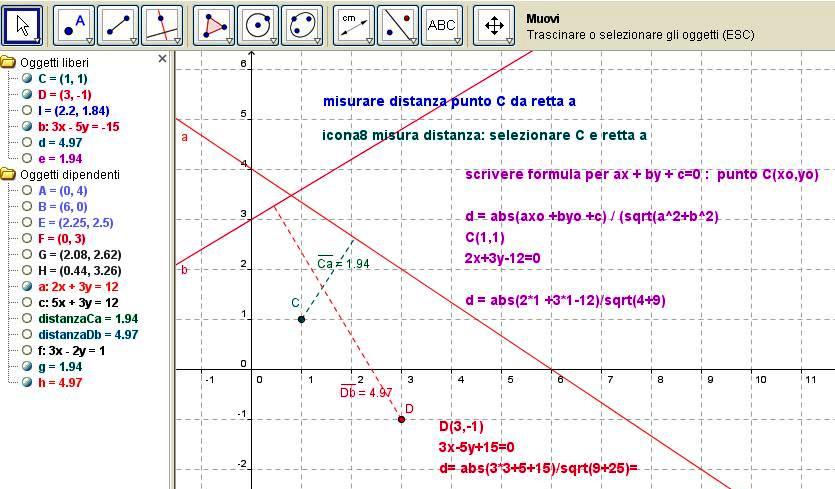Screen dimensions: 835x489
Task: Select the Move graphics view tool
Action: click(494, 25)
